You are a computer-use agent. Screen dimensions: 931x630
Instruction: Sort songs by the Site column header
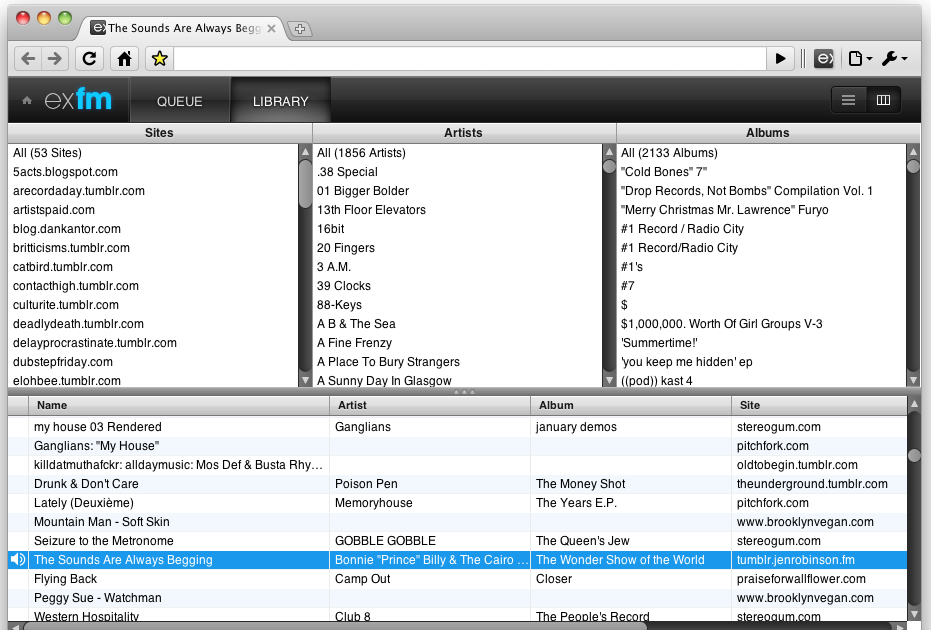tap(819, 405)
